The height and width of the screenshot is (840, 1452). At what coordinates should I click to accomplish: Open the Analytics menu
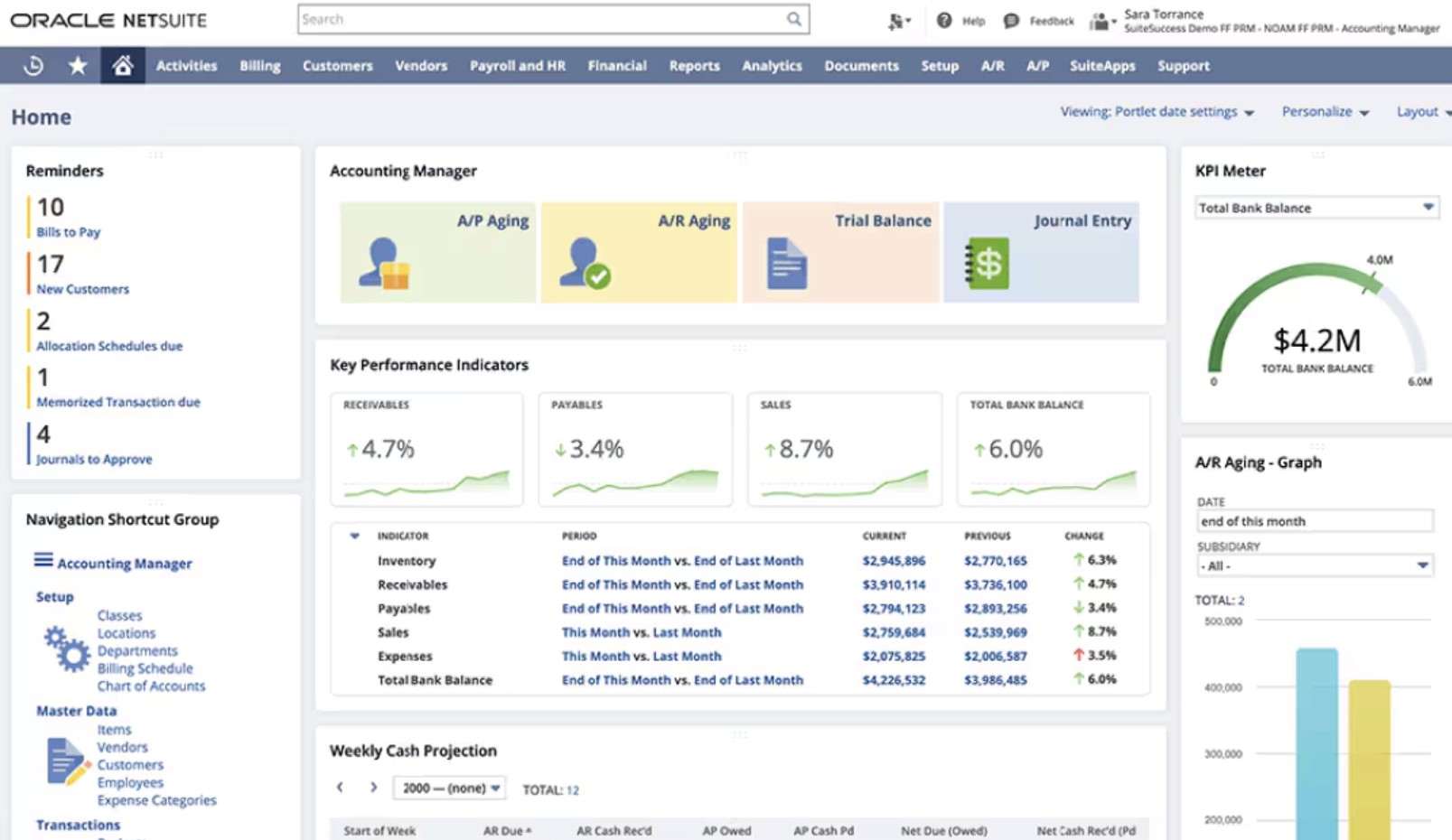772,66
